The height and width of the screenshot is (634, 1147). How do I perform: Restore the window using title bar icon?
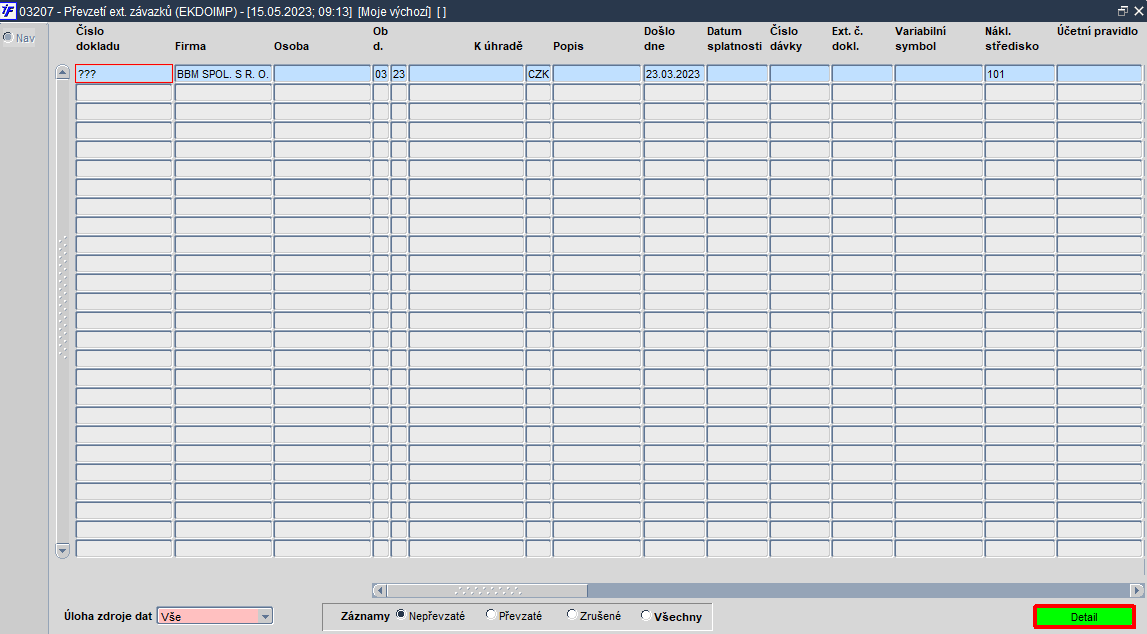point(1123,11)
